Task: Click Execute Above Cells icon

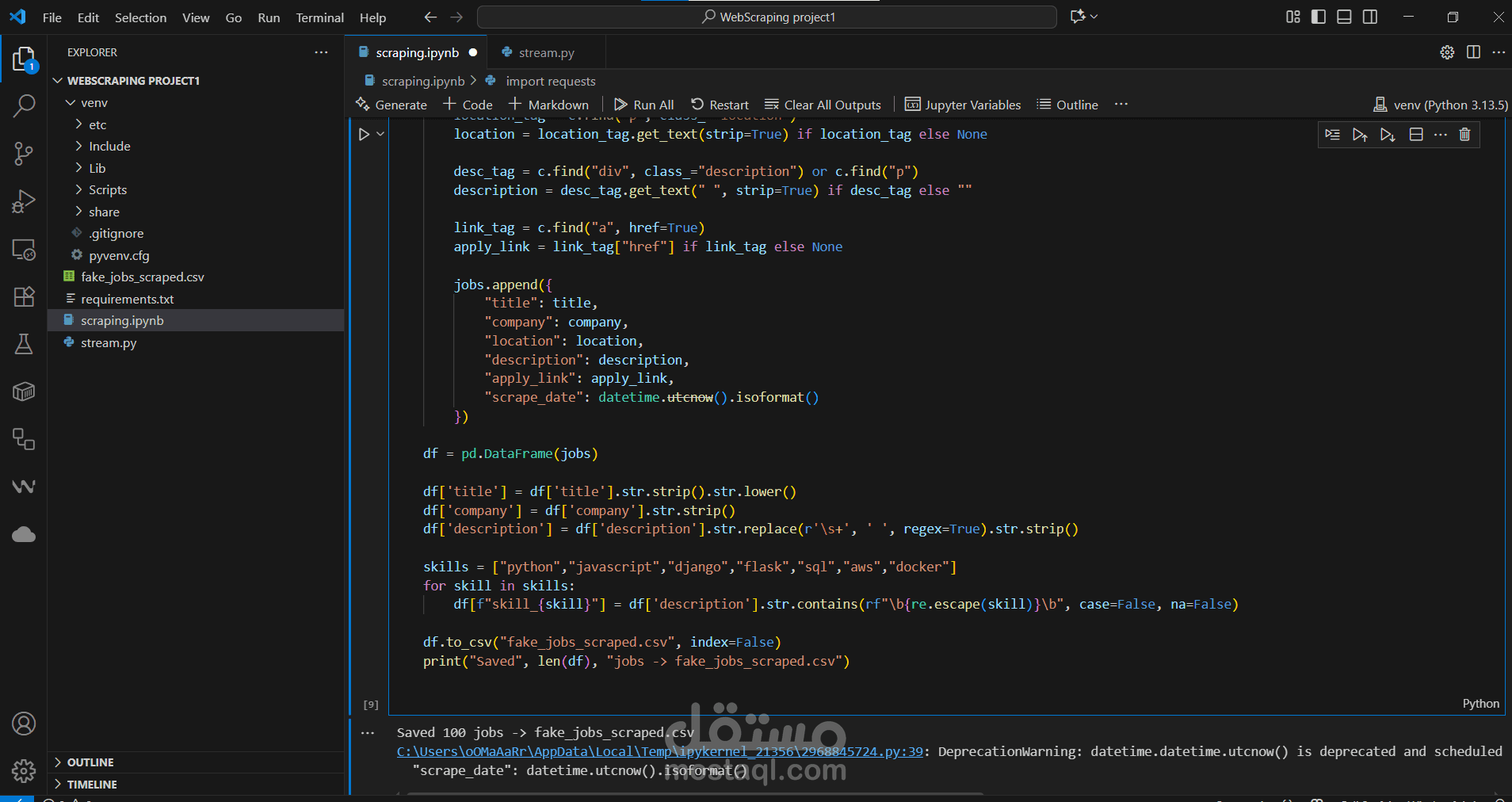Action: coord(1360,135)
